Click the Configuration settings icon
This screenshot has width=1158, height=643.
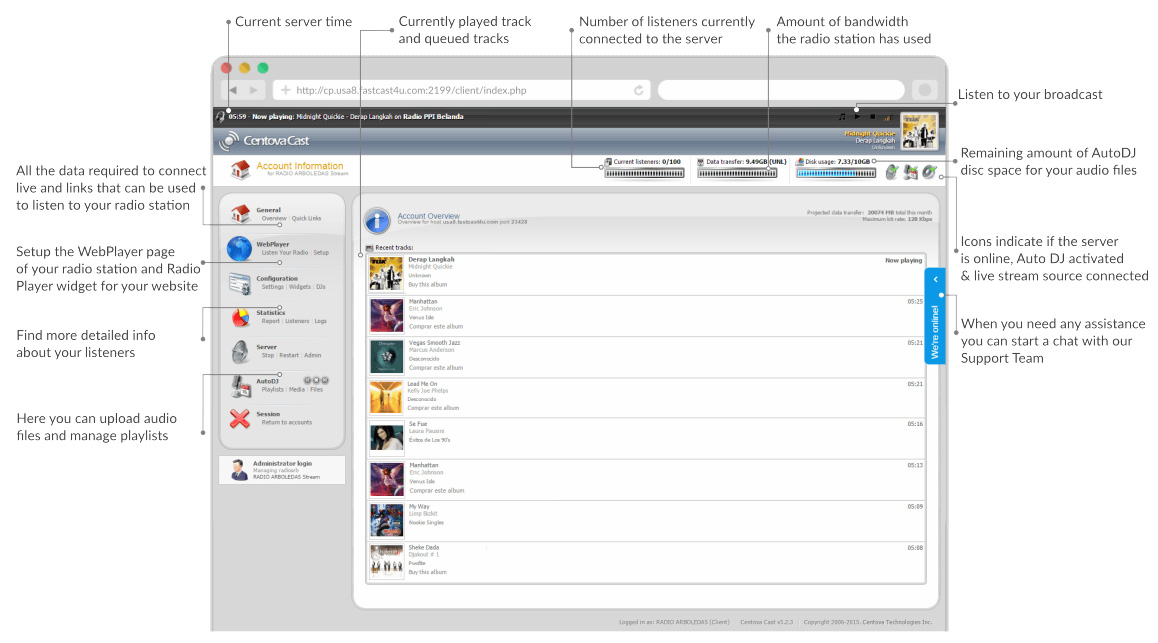[240, 283]
